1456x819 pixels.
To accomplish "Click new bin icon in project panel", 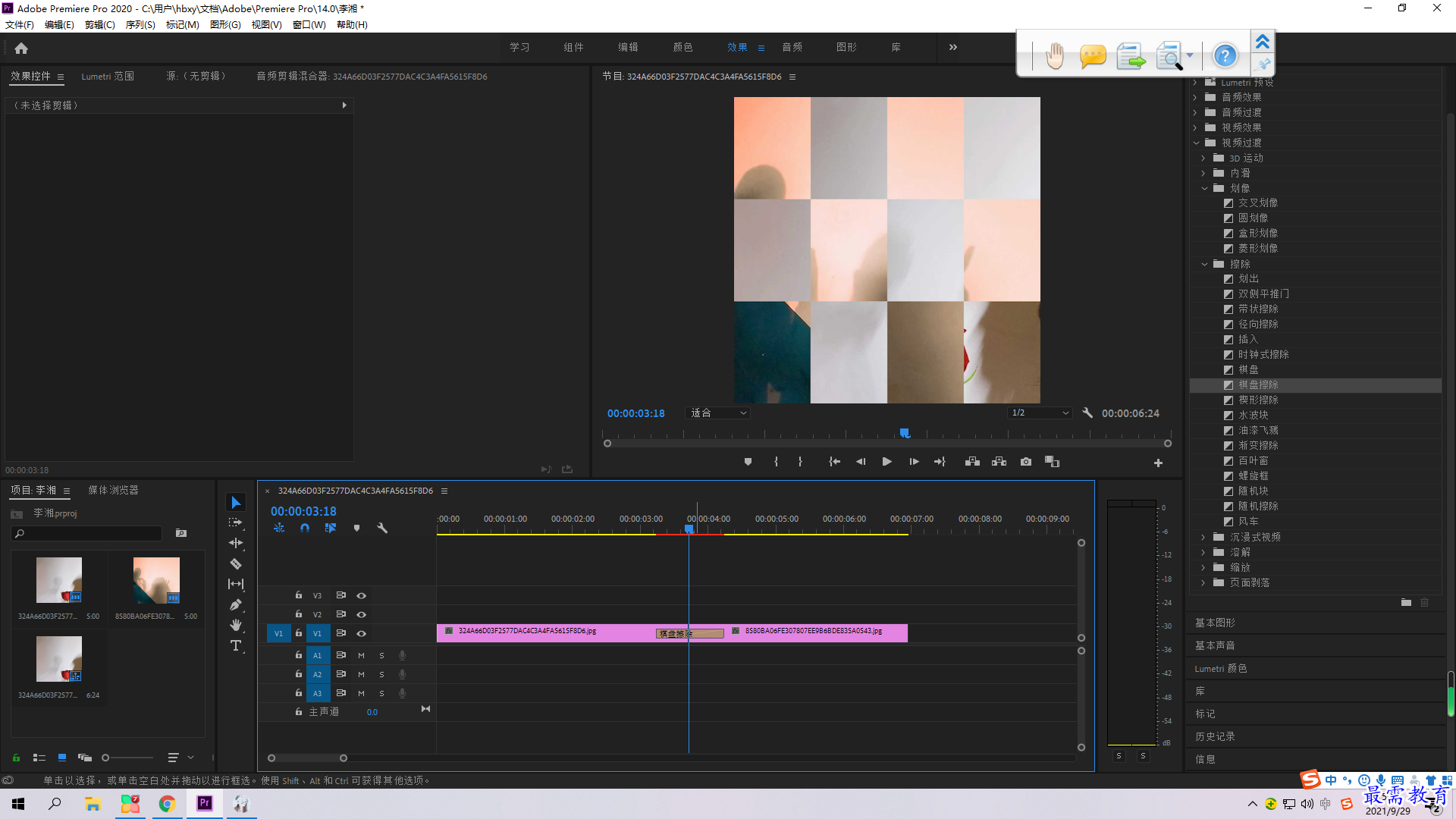I will (x=181, y=533).
